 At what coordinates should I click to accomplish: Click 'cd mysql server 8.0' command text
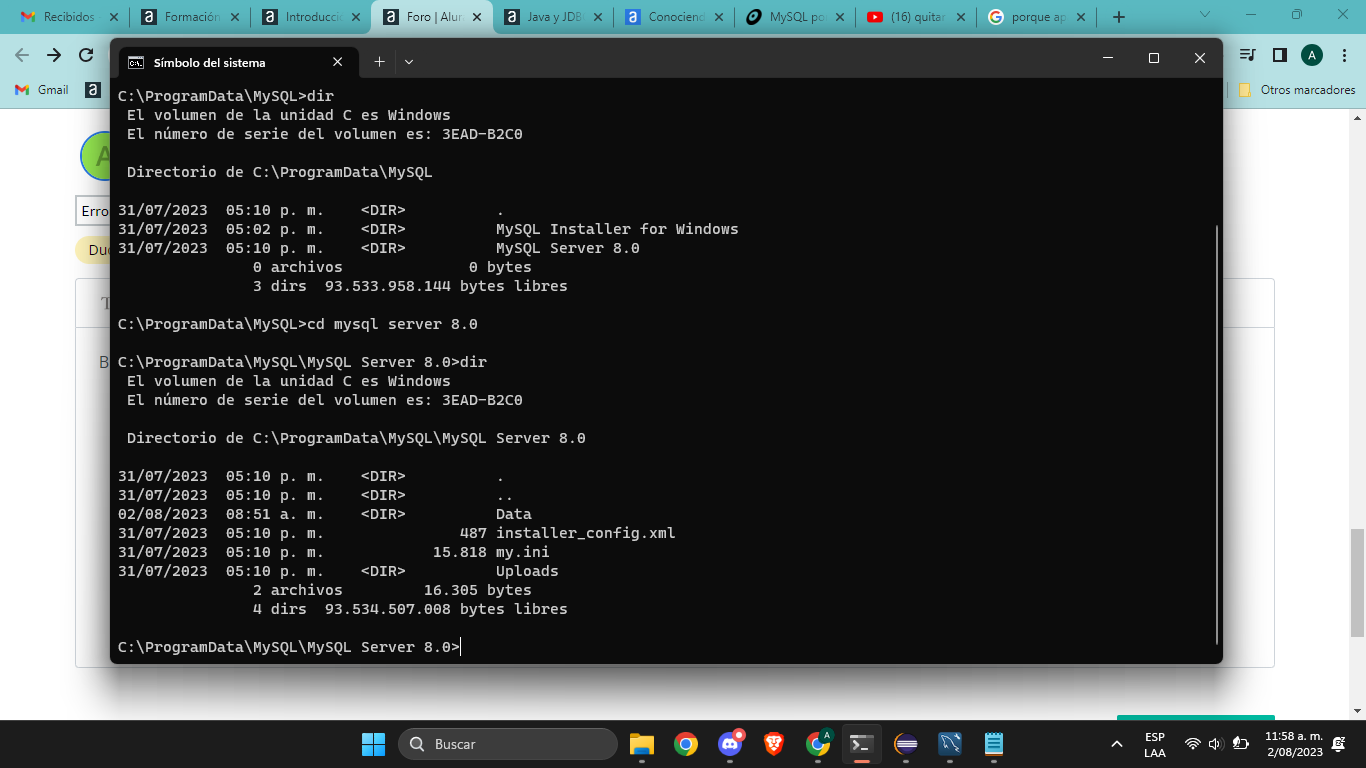pos(392,324)
